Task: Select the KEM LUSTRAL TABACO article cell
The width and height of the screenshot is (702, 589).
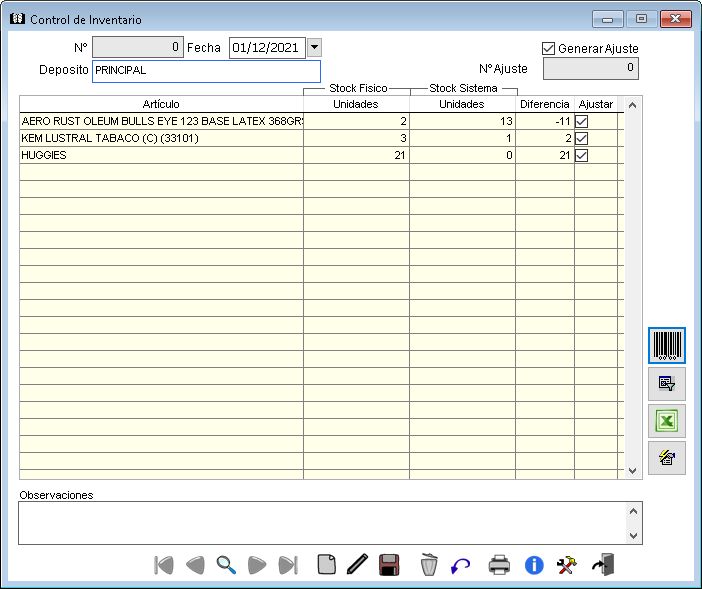Action: [162, 138]
